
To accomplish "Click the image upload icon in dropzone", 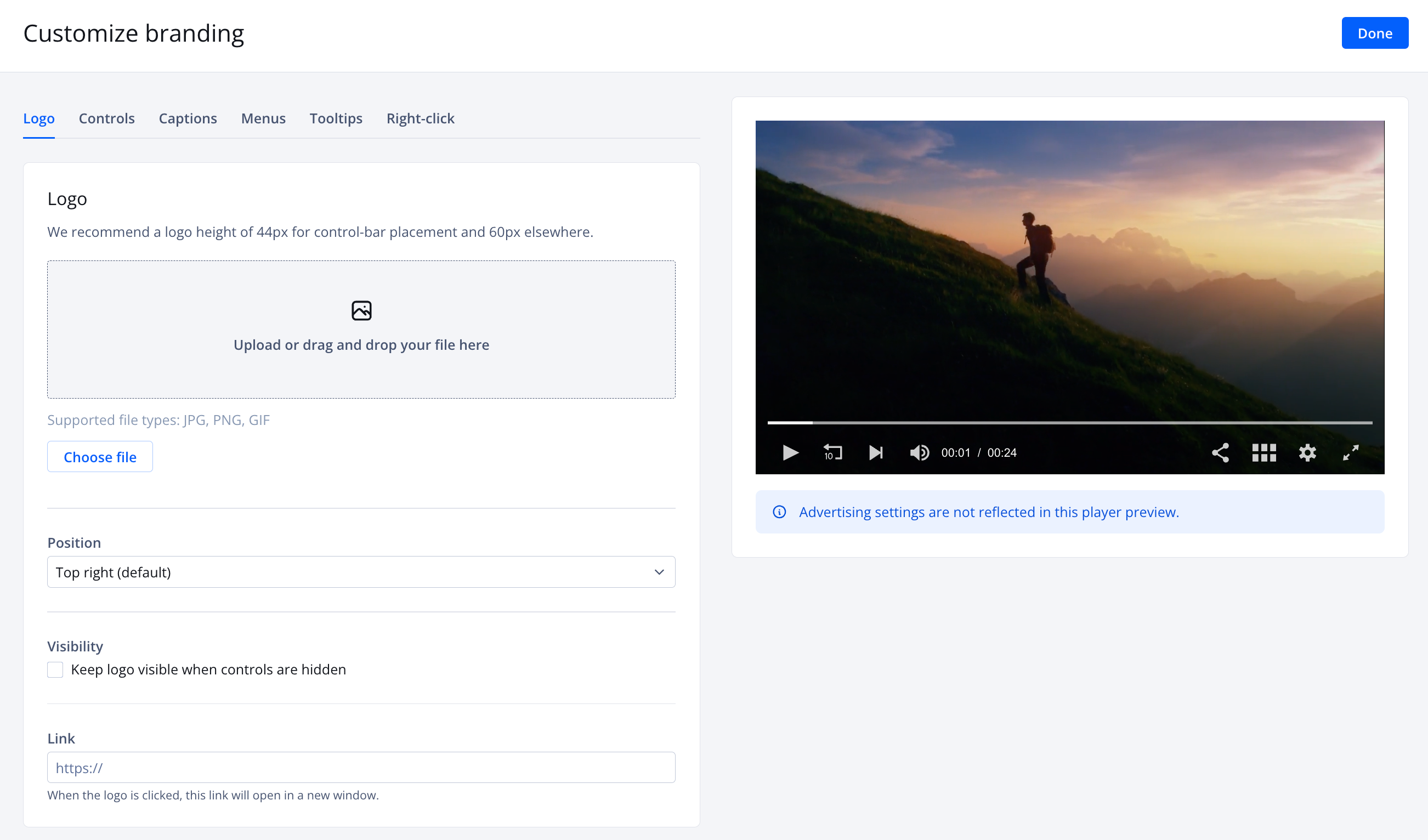I will pos(361,310).
